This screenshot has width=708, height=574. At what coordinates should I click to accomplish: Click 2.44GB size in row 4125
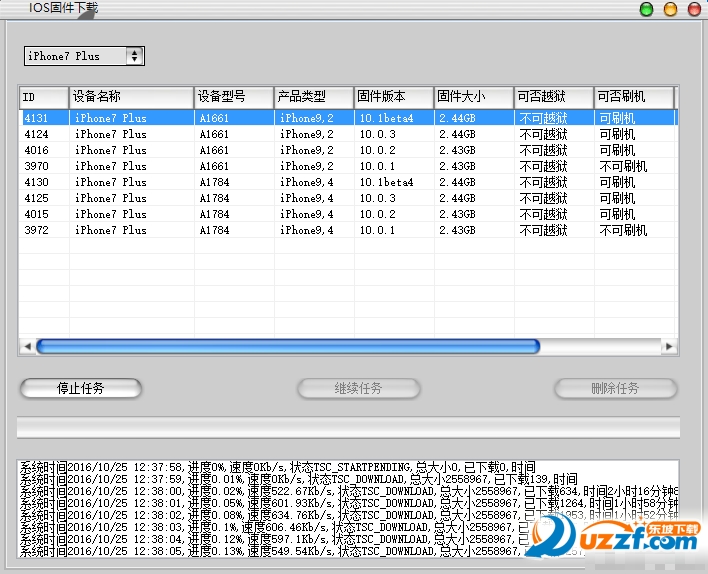[x=457, y=198]
